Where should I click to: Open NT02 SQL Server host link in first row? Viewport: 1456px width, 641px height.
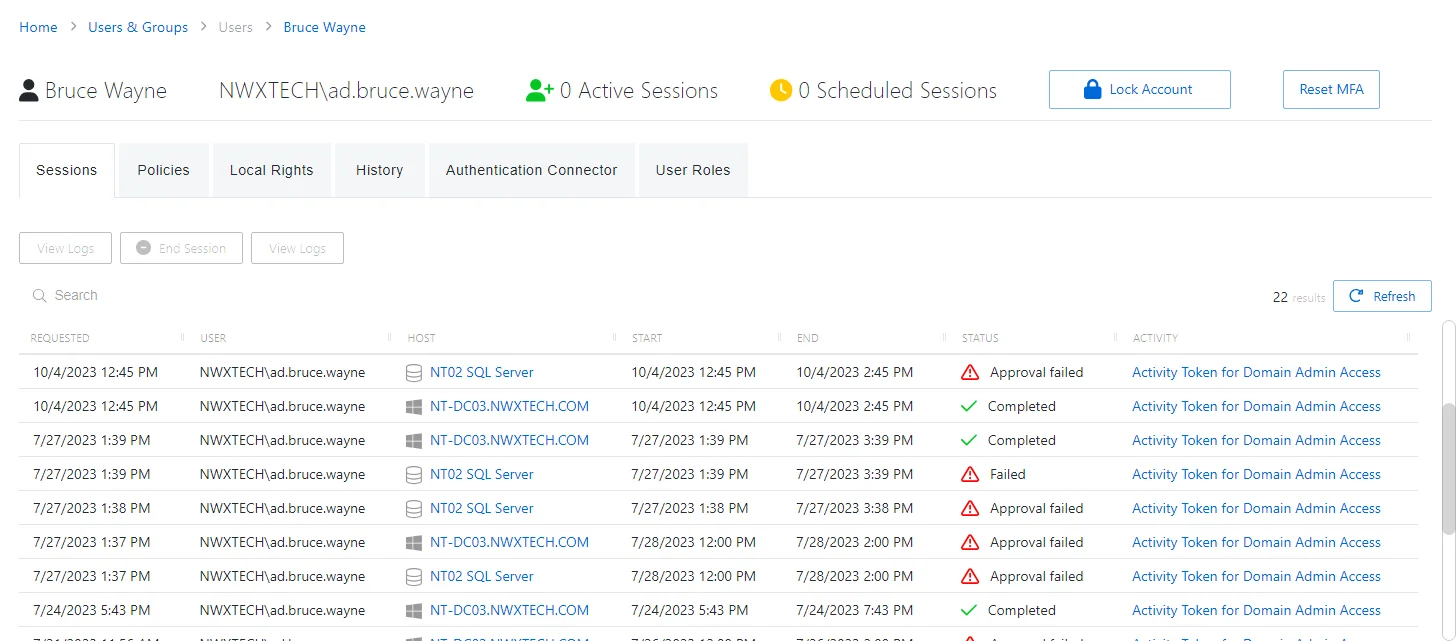[482, 372]
